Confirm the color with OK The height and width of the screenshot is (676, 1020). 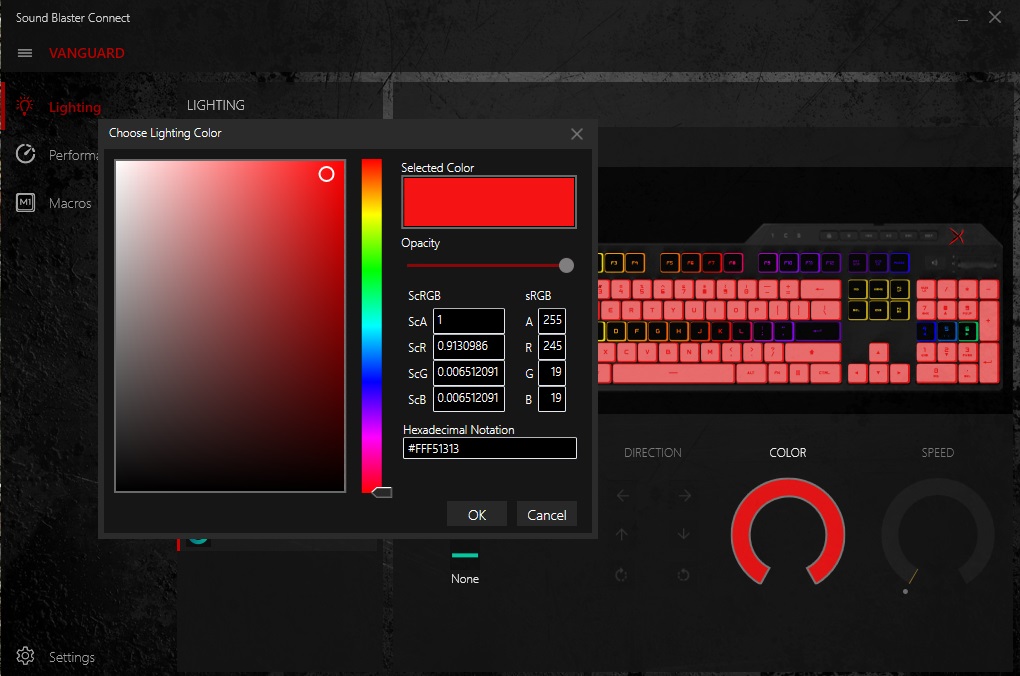477,515
